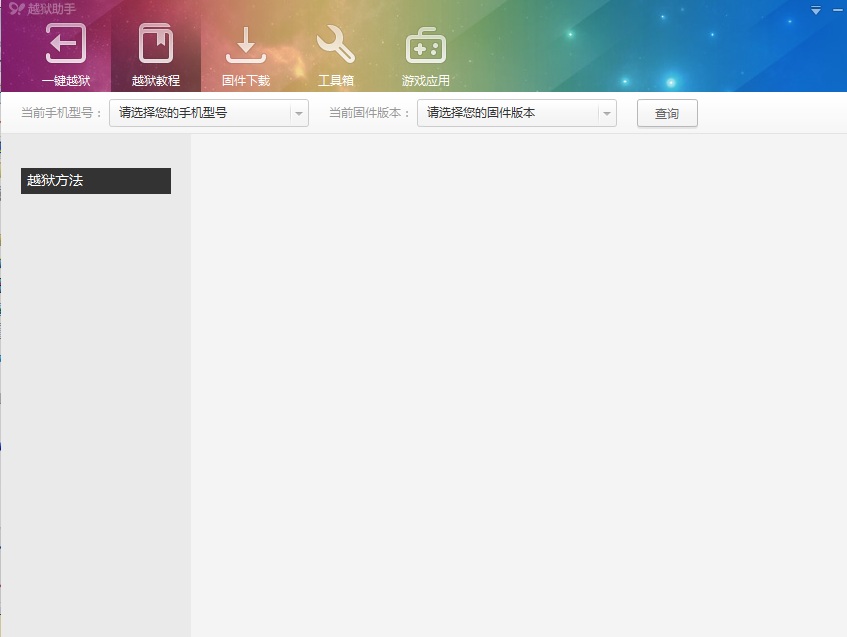
Task: Click the arrow on the firmware version selector
Action: tap(606, 113)
